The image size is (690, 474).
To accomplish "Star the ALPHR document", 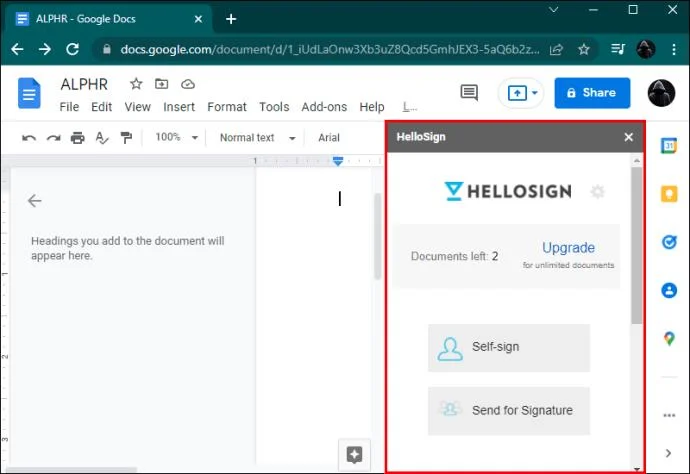I will [x=136, y=84].
